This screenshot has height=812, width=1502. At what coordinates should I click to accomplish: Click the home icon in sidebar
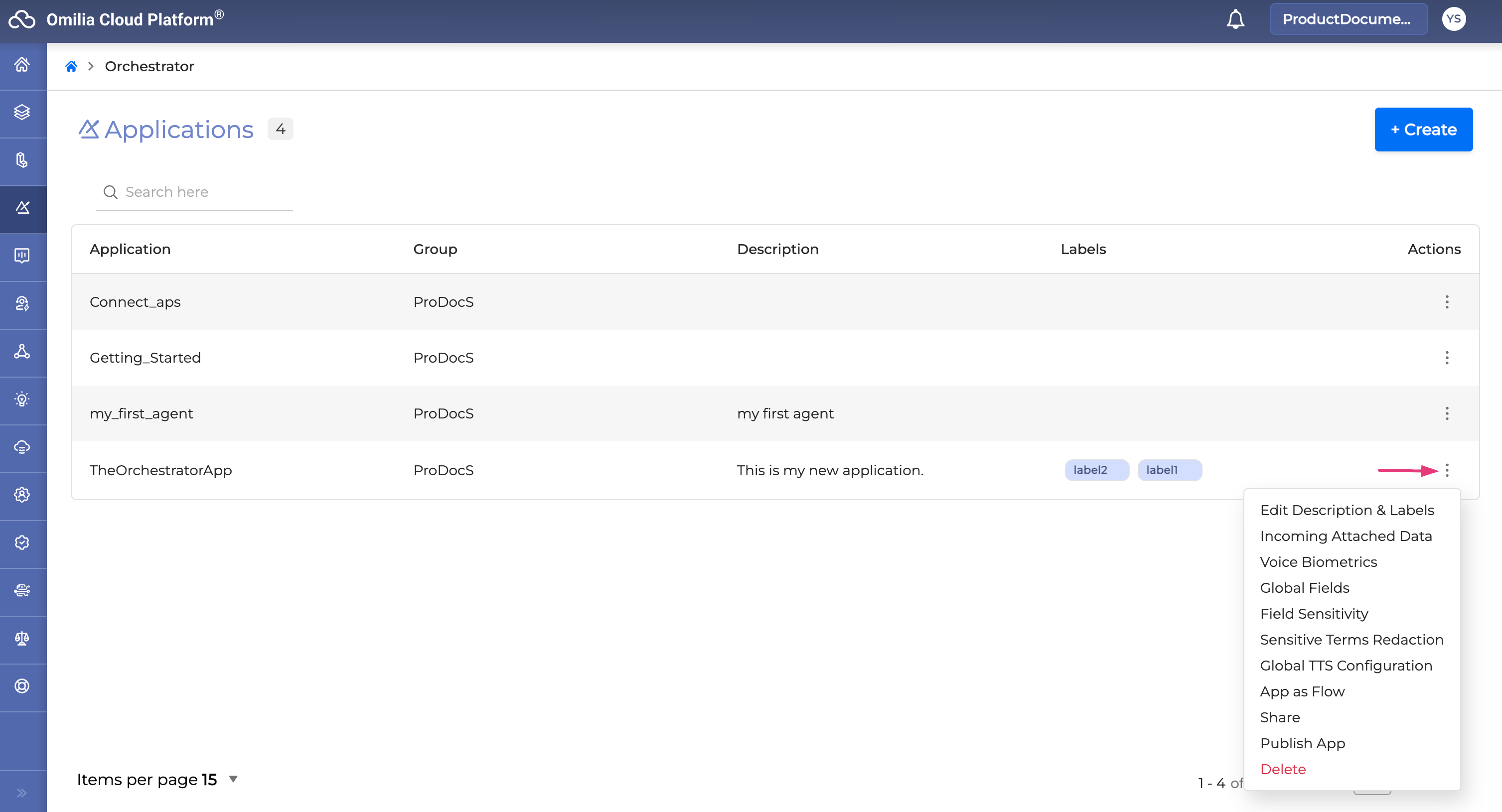22,64
